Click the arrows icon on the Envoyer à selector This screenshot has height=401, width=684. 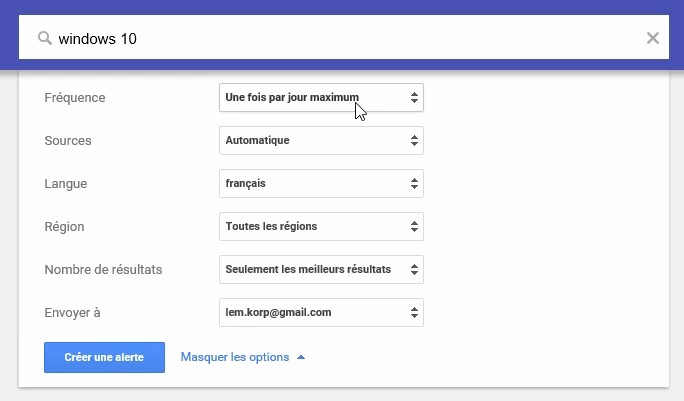[x=414, y=313]
